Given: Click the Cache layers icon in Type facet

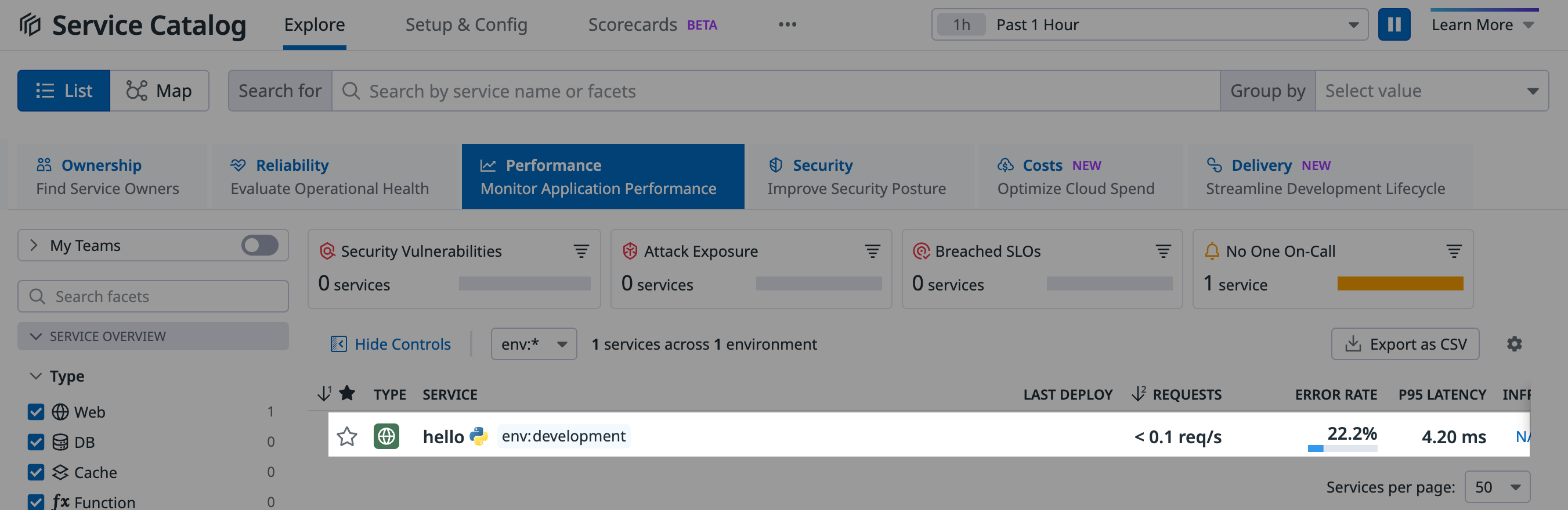Looking at the screenshot, I should 60,472.
